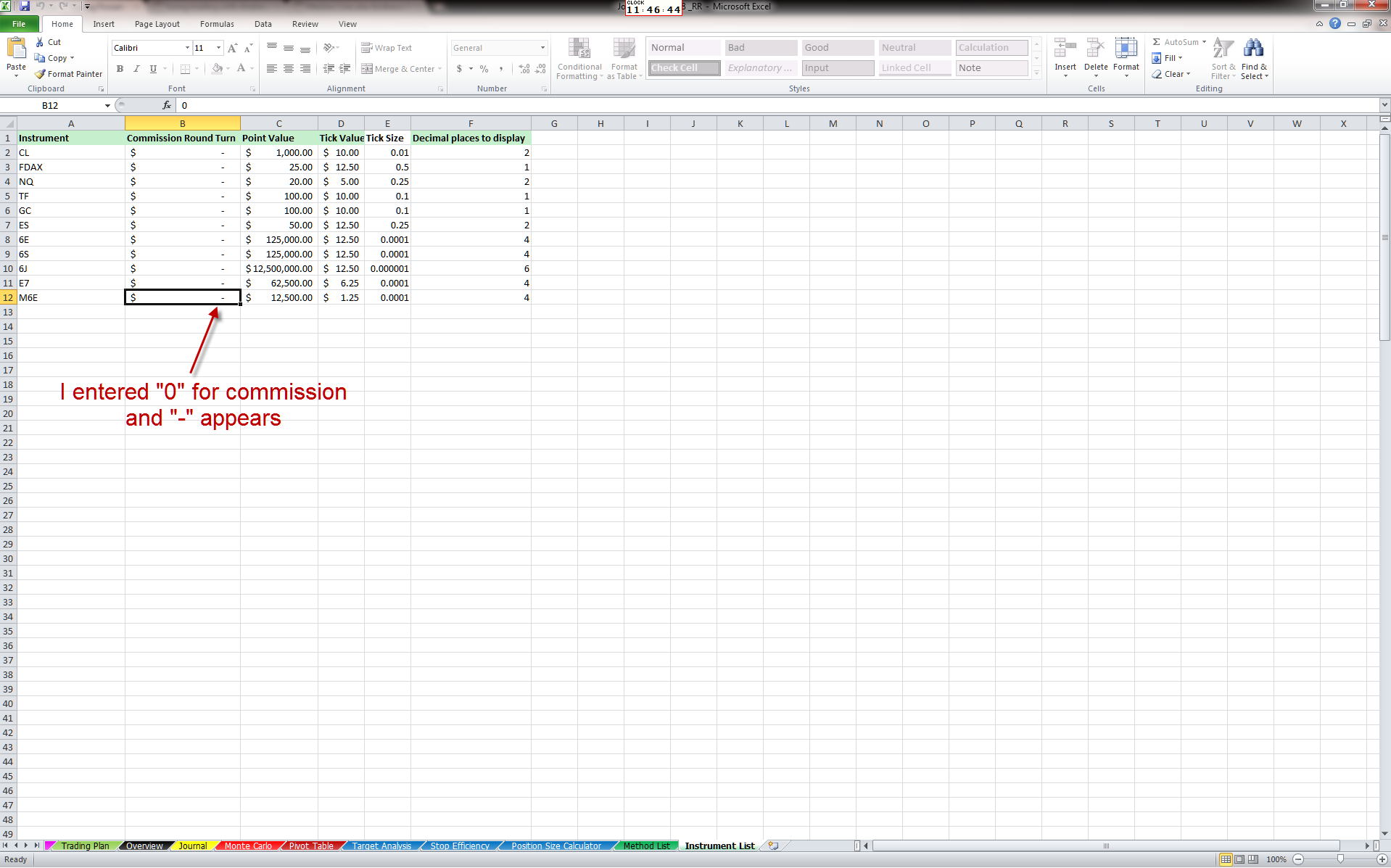Toggle Align Text Right
Image resolution: width=1391 pixels, height=868 pixels.
pyautogui.click(x=305, y=69)
